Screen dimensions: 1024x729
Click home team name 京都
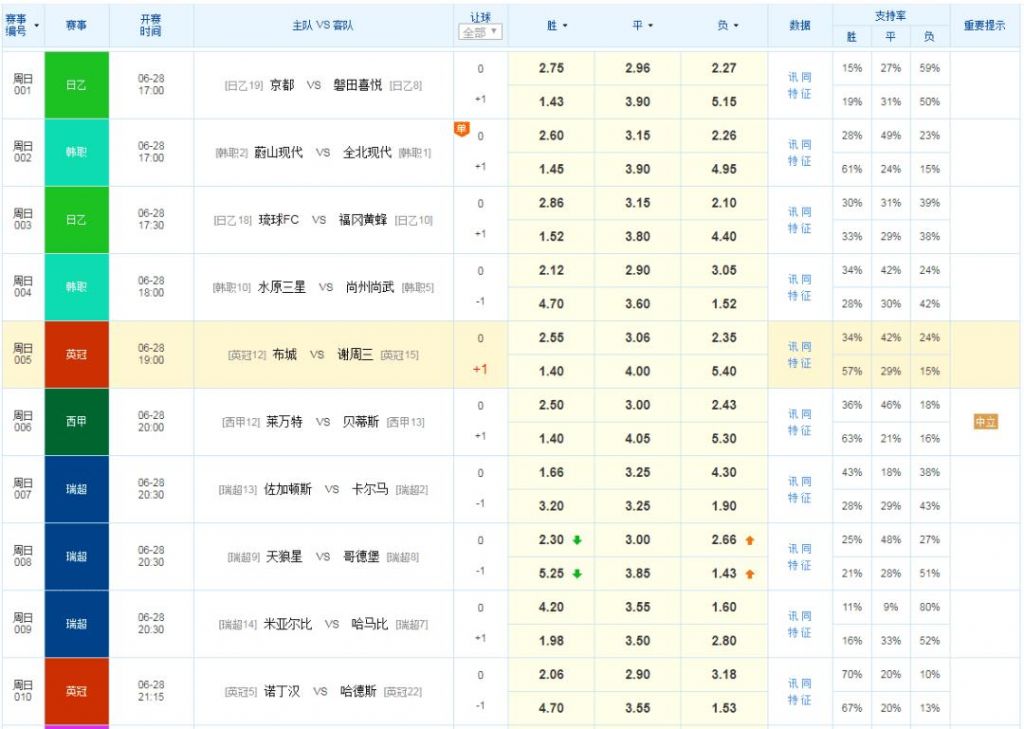coord(282,85)
